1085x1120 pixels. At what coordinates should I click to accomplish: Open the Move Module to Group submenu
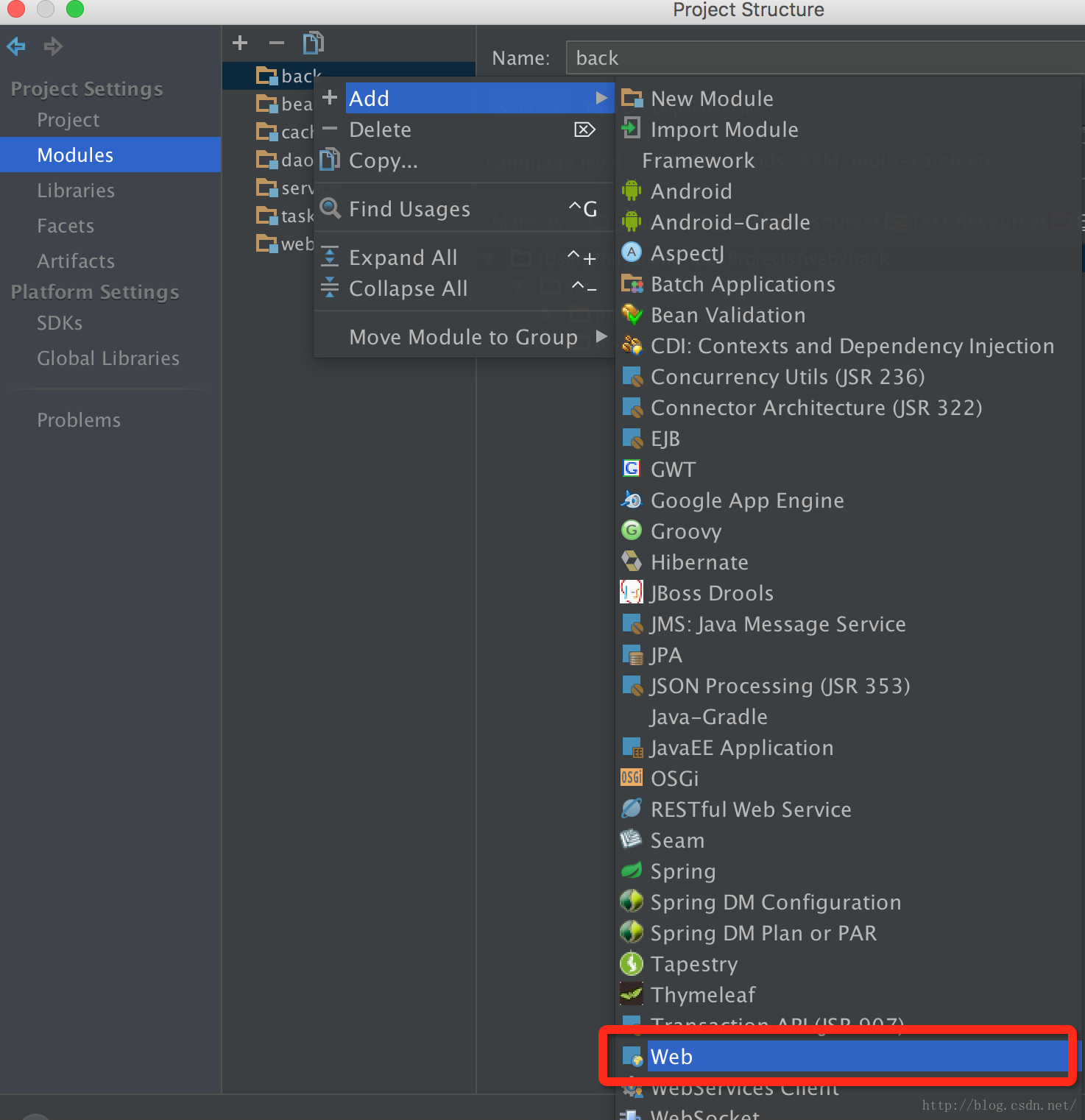[x=464, y=337]
